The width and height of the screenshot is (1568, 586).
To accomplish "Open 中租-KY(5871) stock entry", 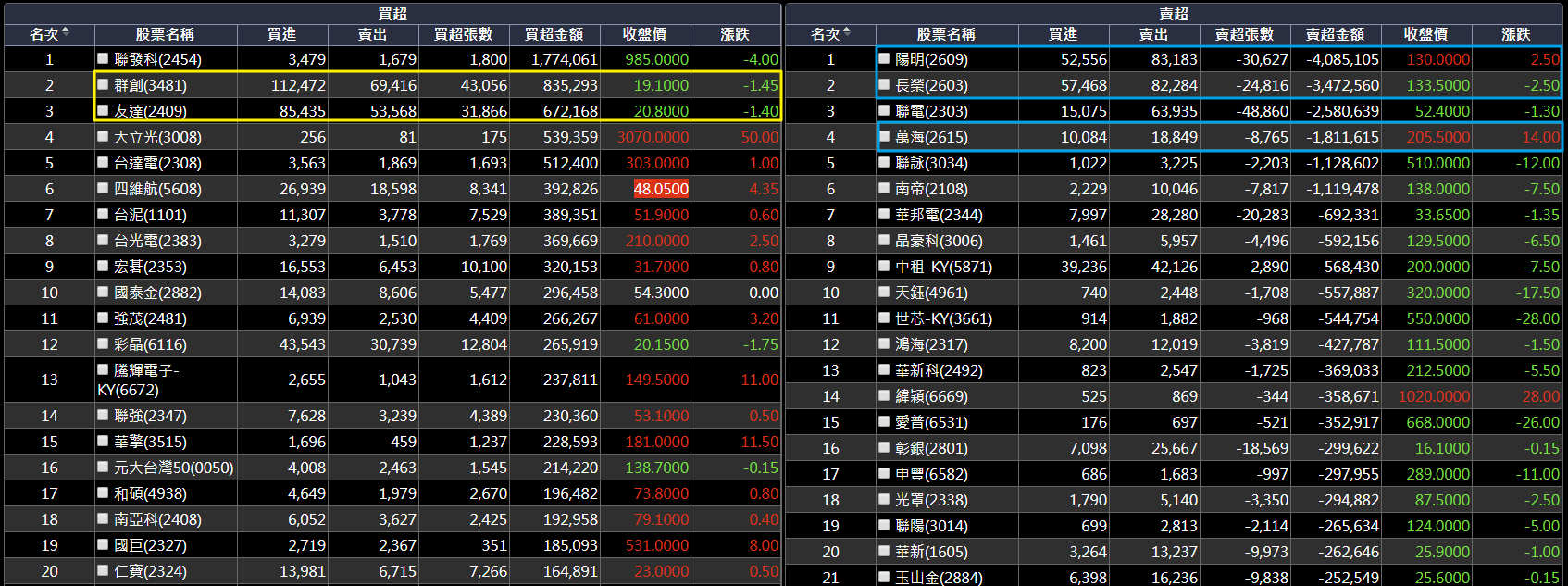I will [x=943, y=267].
